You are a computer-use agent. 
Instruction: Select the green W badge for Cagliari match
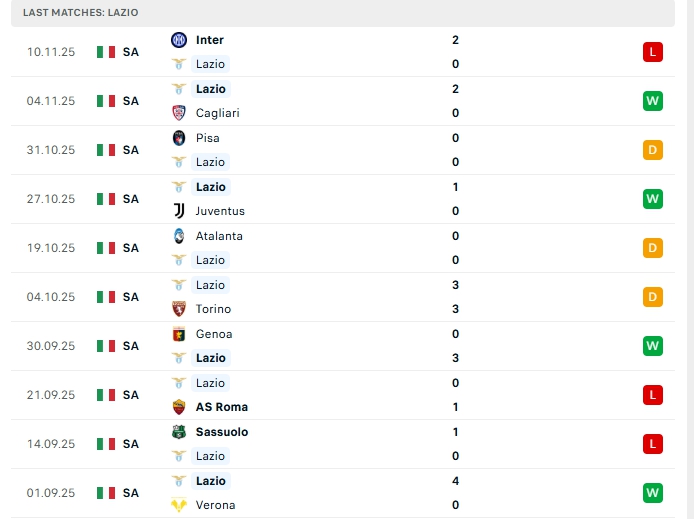pos(653,101)
